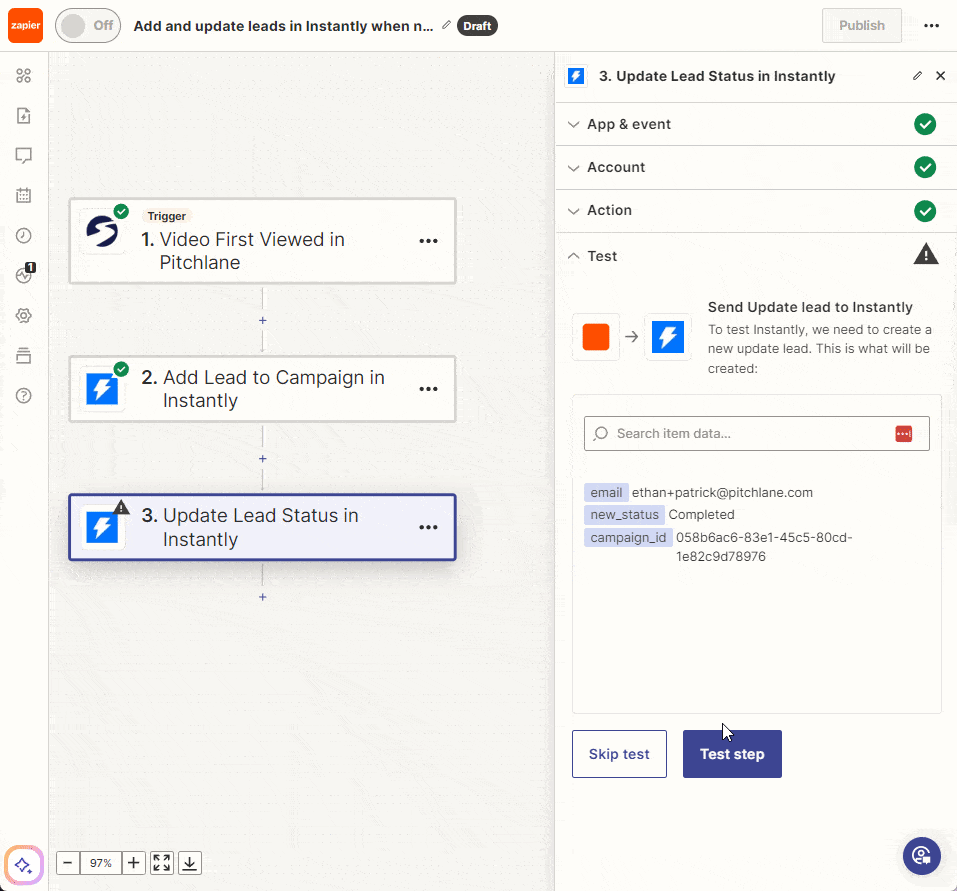Open the activity icon with badge 1
957x891 pixels.
[24, 274]
